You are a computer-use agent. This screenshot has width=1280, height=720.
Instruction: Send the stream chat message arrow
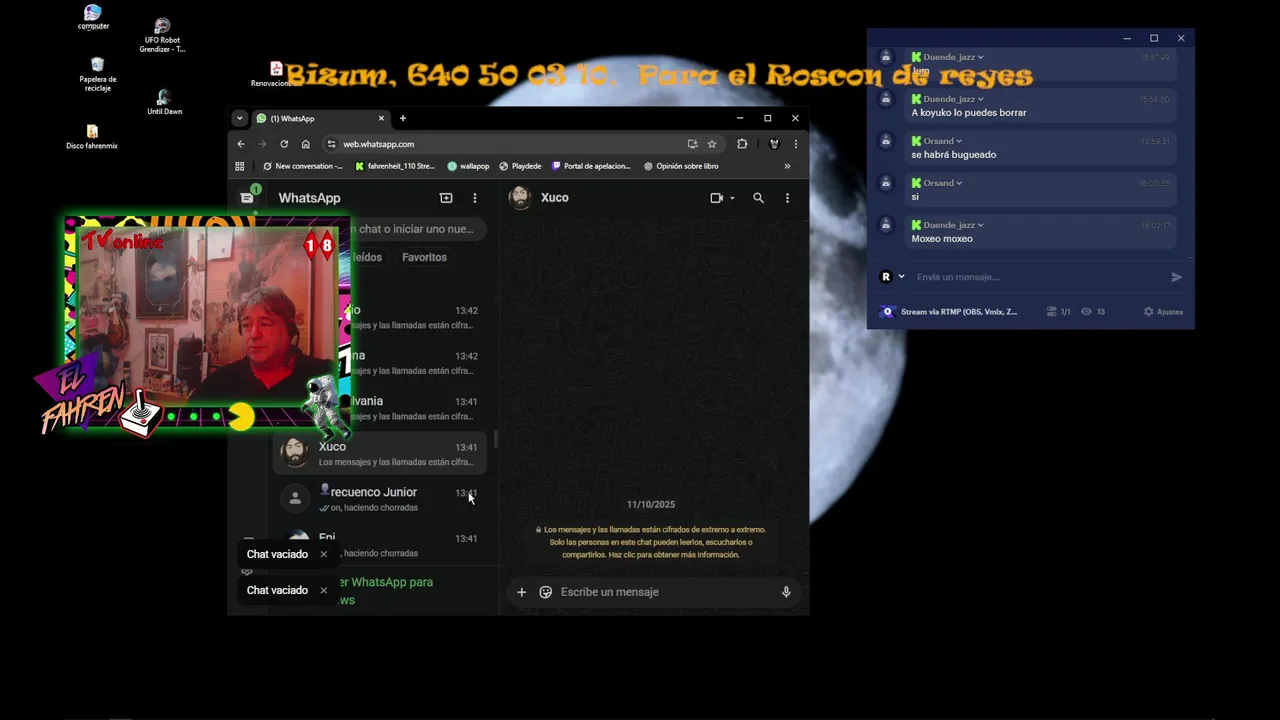pos(1176,277)
